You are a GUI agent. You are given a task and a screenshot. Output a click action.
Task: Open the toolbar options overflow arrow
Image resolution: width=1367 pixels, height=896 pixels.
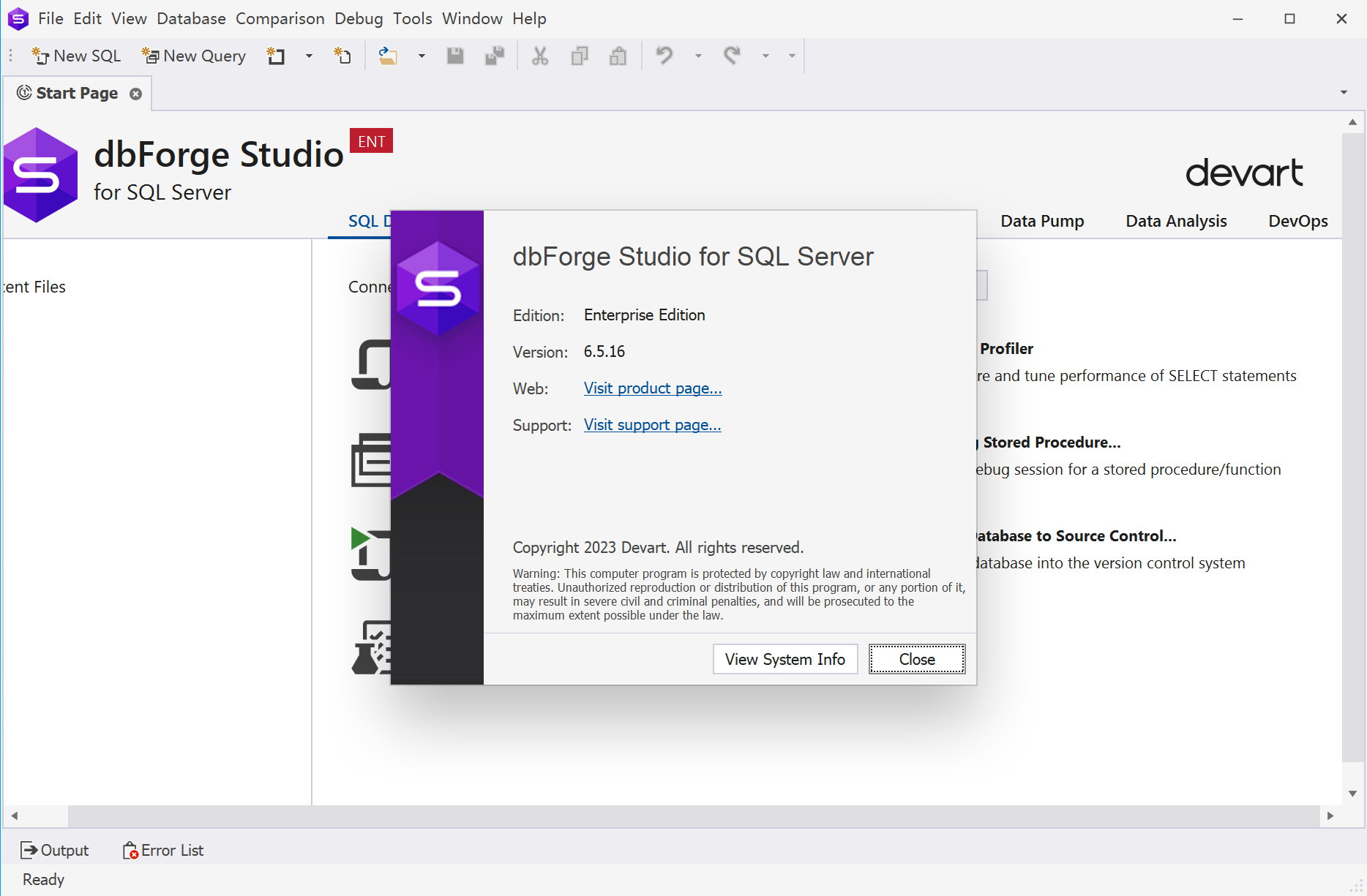(x=792, y=56)
